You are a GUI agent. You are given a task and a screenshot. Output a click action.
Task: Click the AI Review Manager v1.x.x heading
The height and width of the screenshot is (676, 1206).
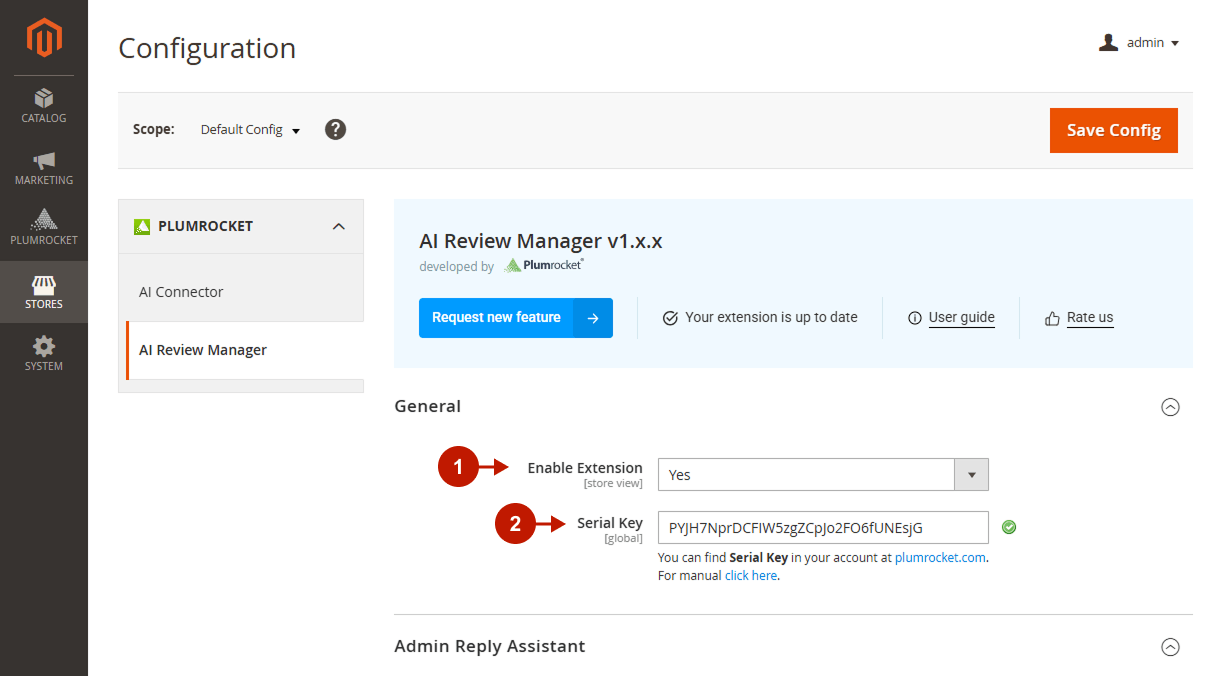tap(541, 241)
